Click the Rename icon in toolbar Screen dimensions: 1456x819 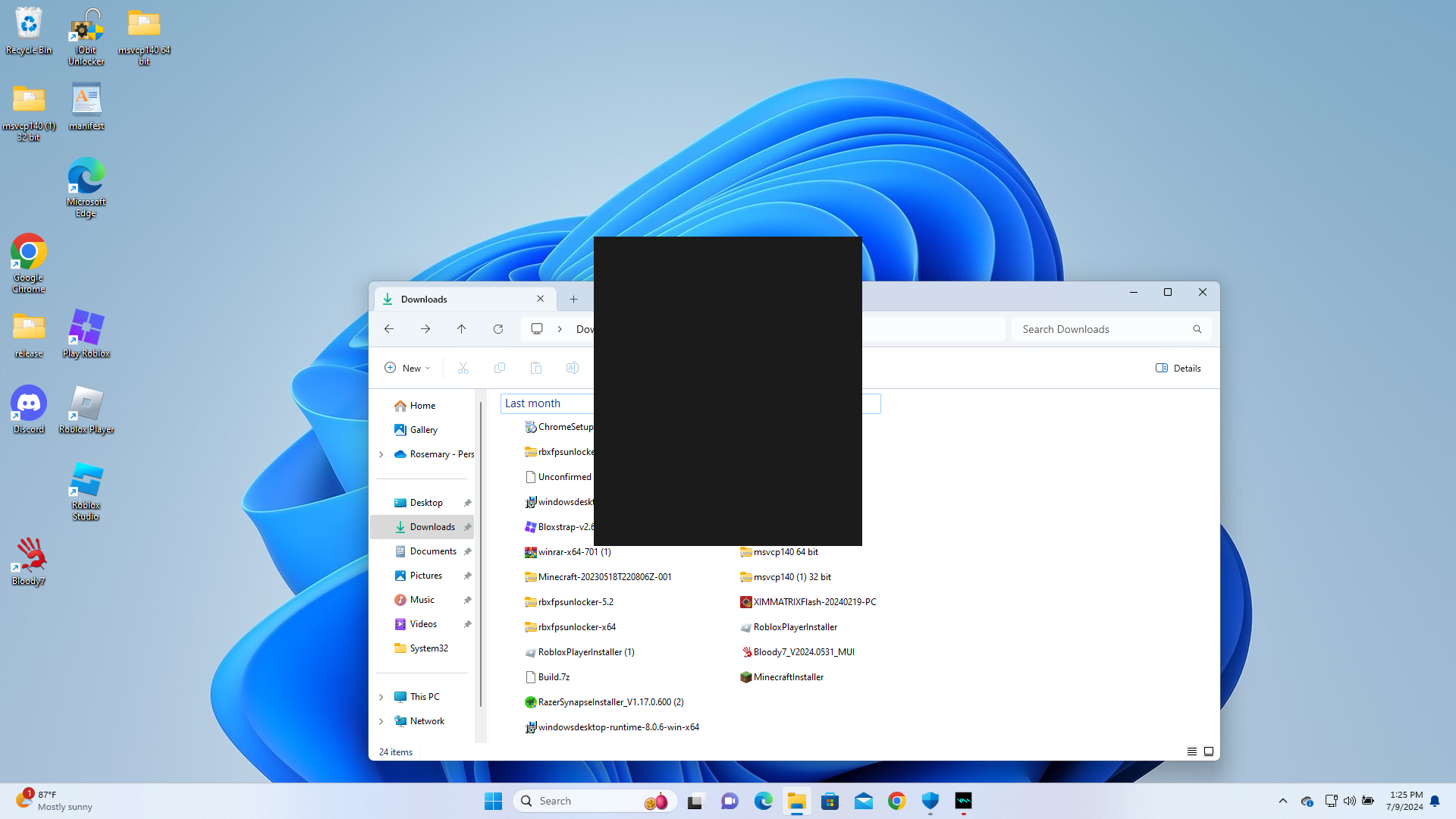573,368
